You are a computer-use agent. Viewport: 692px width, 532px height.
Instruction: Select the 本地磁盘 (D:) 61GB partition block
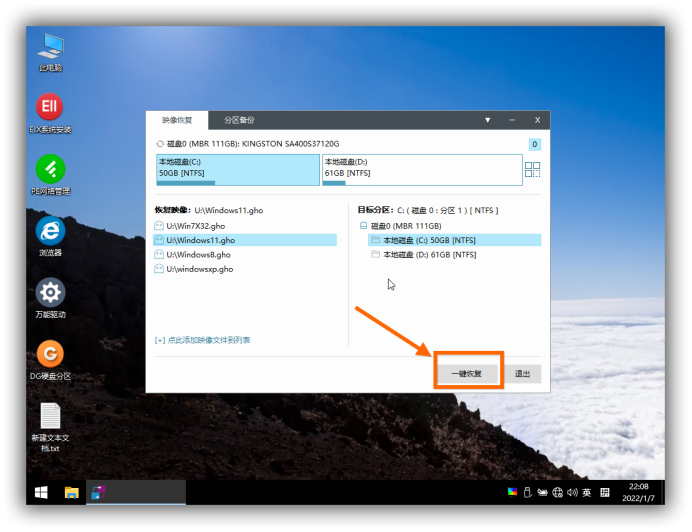[x=421, y=167]
